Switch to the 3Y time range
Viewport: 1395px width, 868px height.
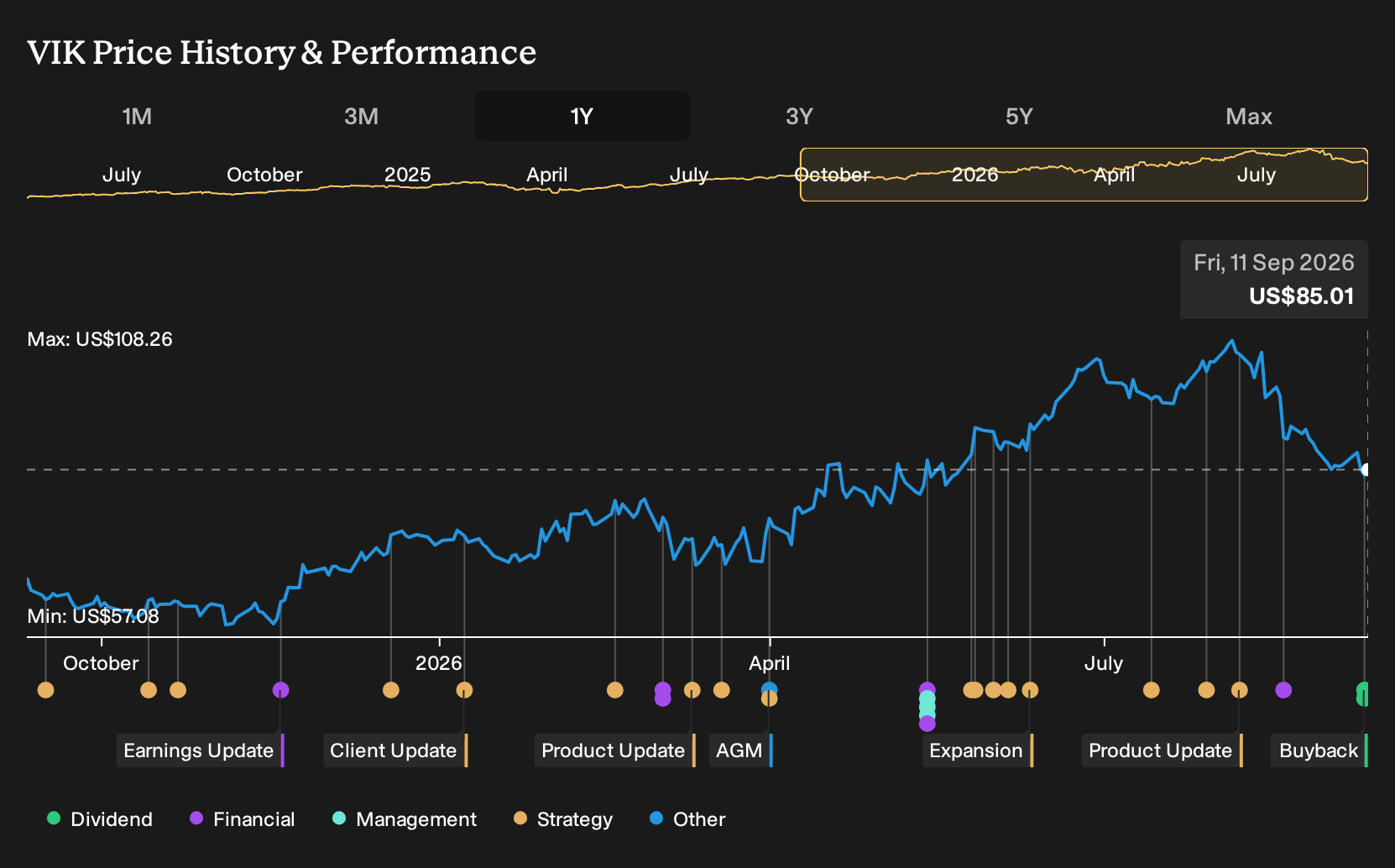tap(799, 116)
